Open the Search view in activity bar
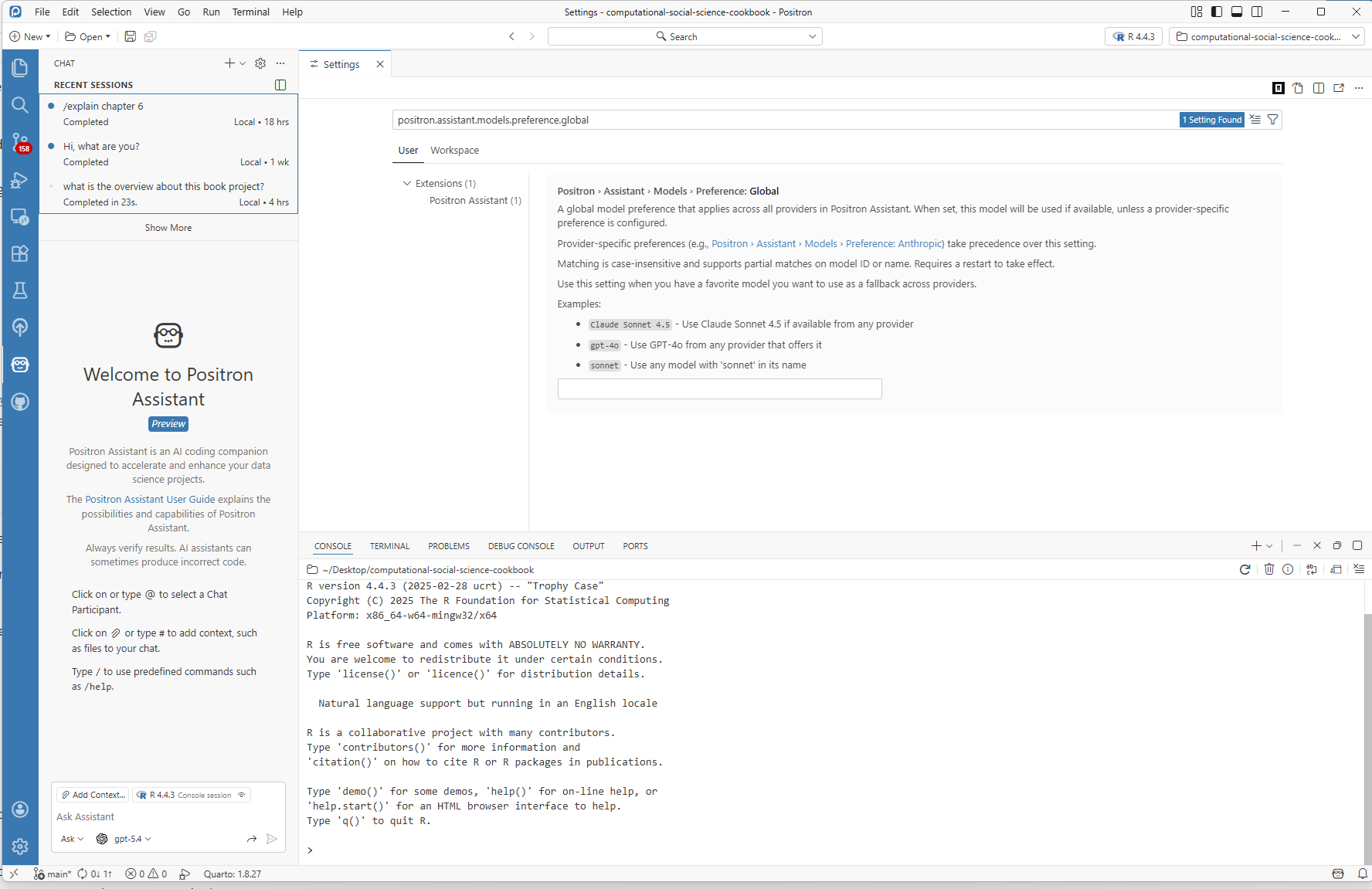This screenshot has width=1372, height=889. 20,105
